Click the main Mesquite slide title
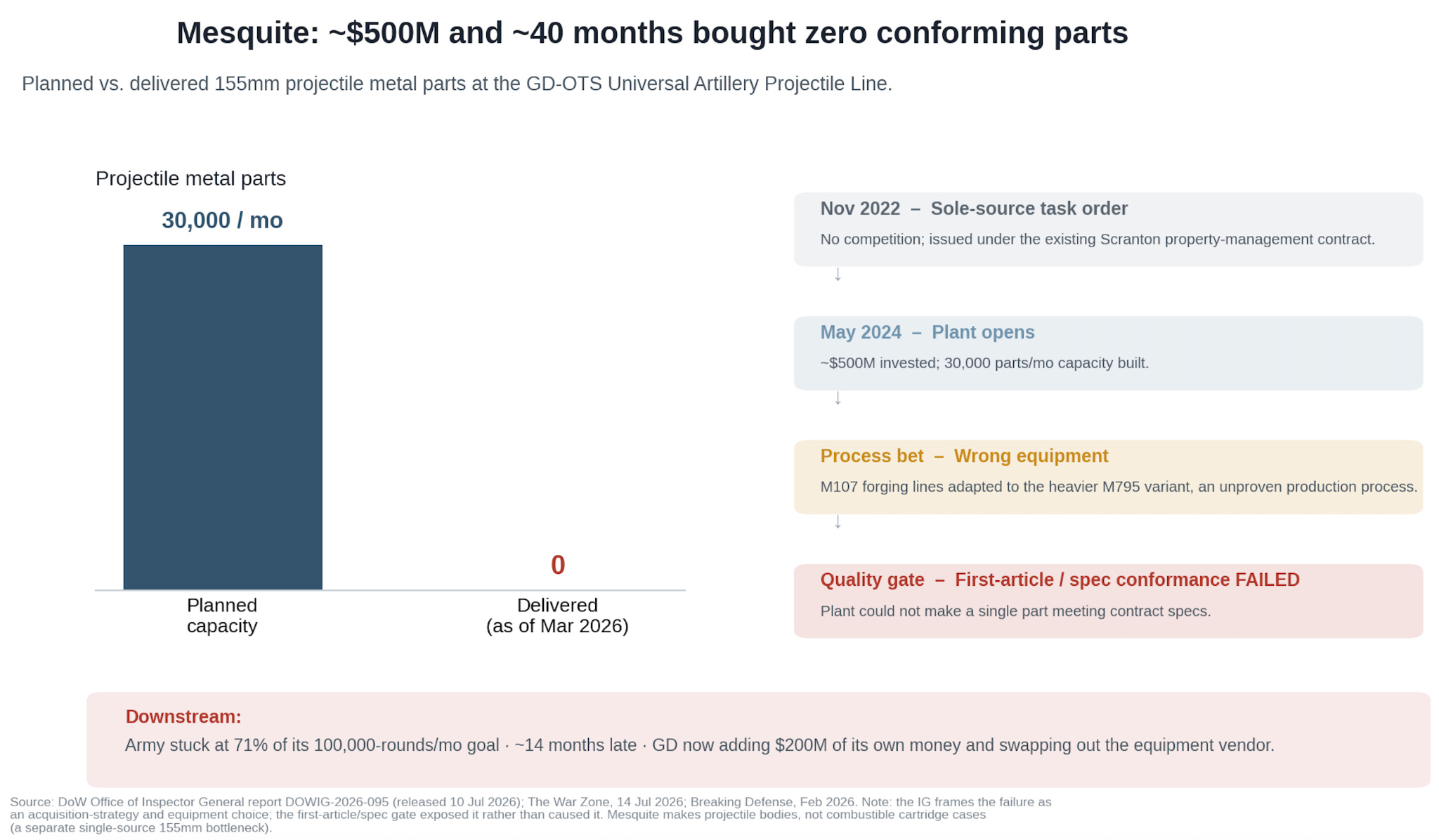Viewport: 1439px width, 840px height. point(652,33)
